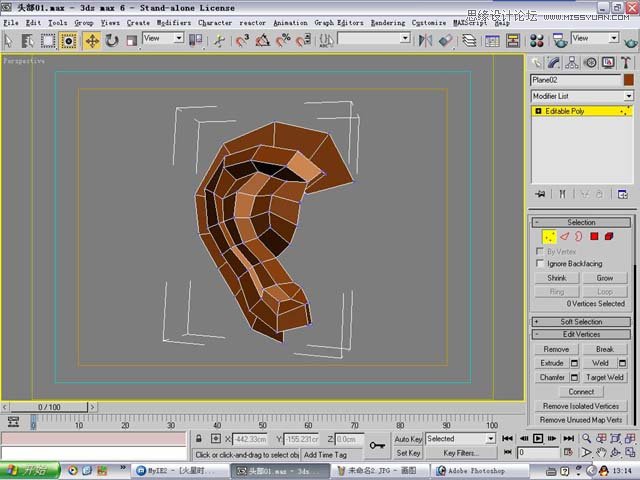Click the 0 / 100 time slider
This screenshot has height=480, width=640.
[x=49, y=407]
